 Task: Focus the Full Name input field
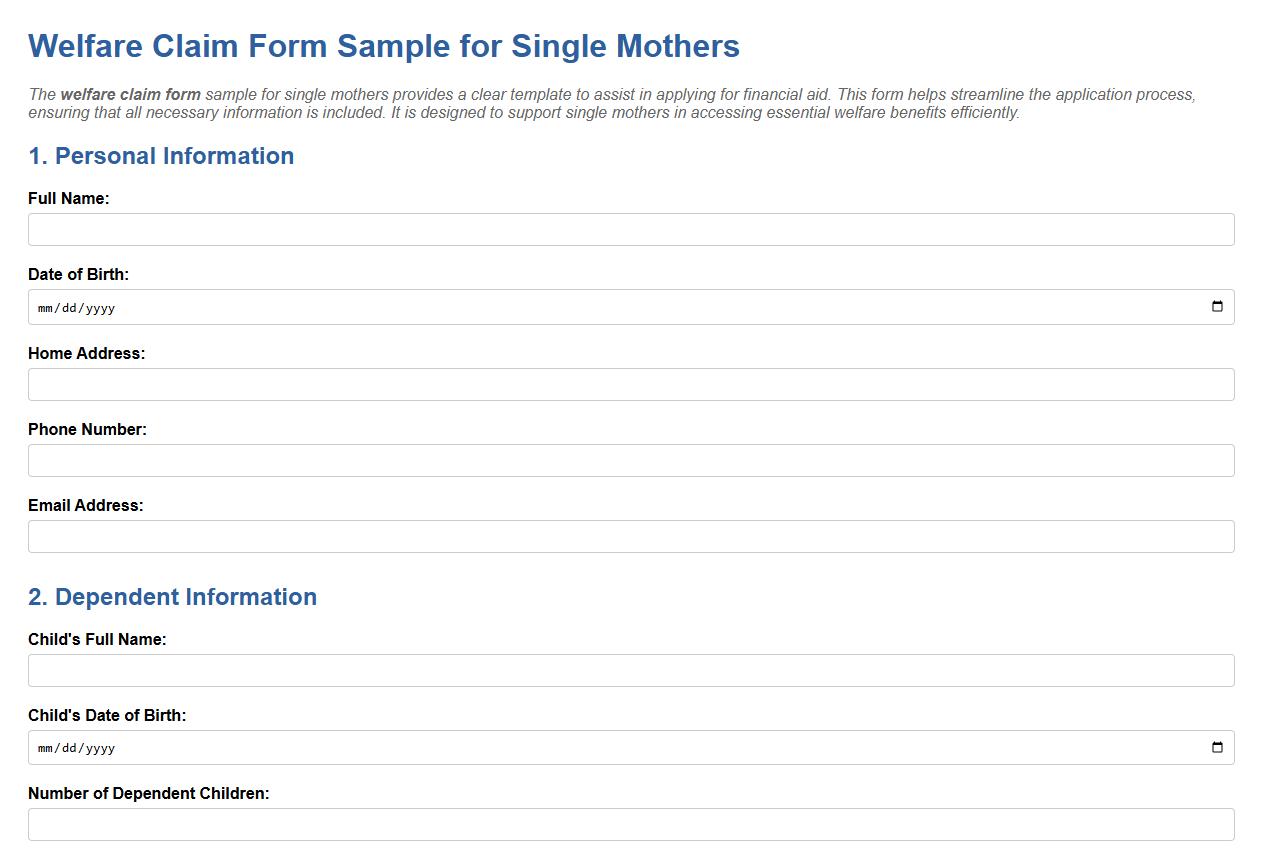630,229
